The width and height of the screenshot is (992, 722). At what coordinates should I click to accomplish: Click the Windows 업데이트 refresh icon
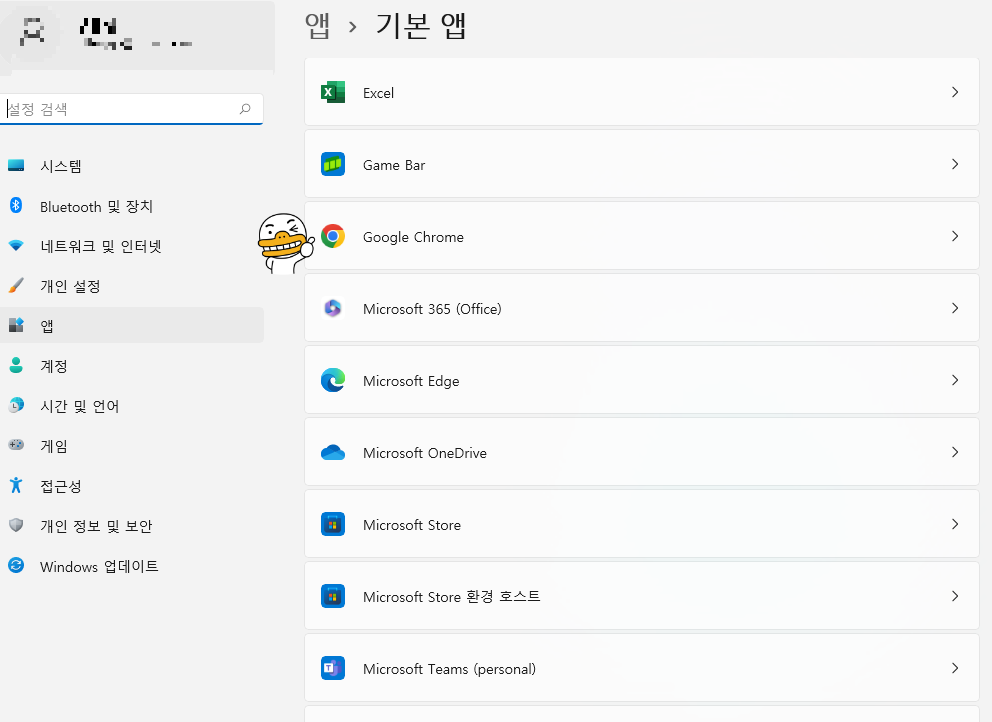point(16,565)
